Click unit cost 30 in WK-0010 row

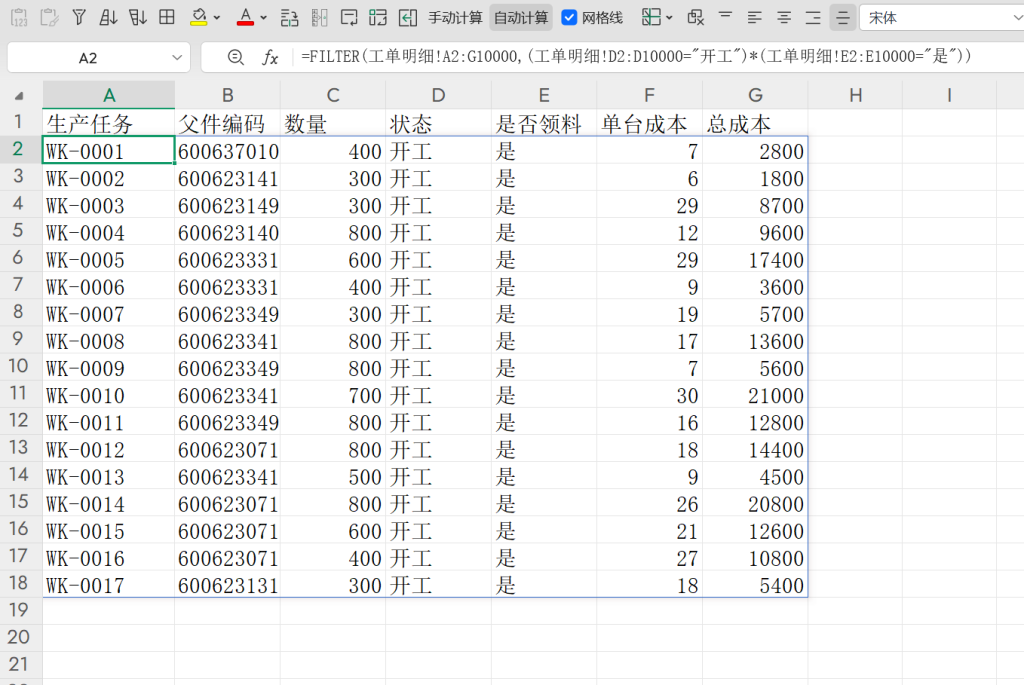pos(650,394)
